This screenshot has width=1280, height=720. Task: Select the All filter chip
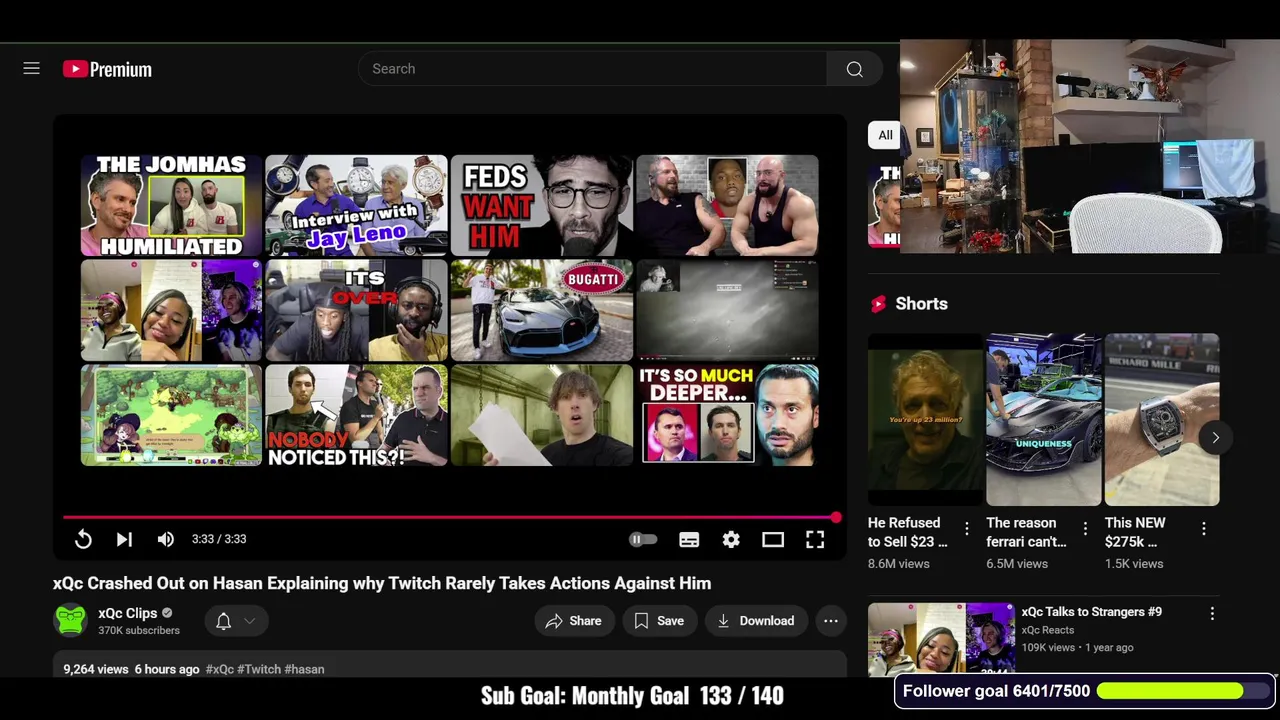[885, 135]
